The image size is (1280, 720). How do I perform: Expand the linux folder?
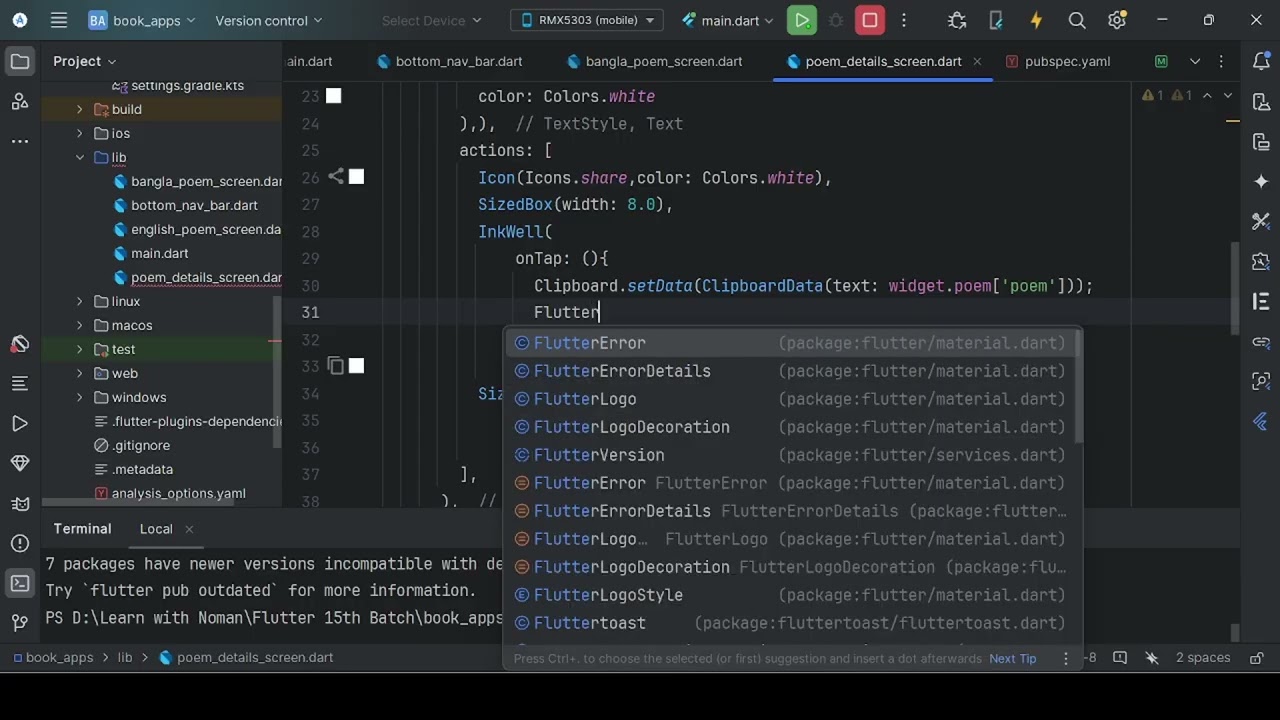pyautogui.click(x=80, y=301)
